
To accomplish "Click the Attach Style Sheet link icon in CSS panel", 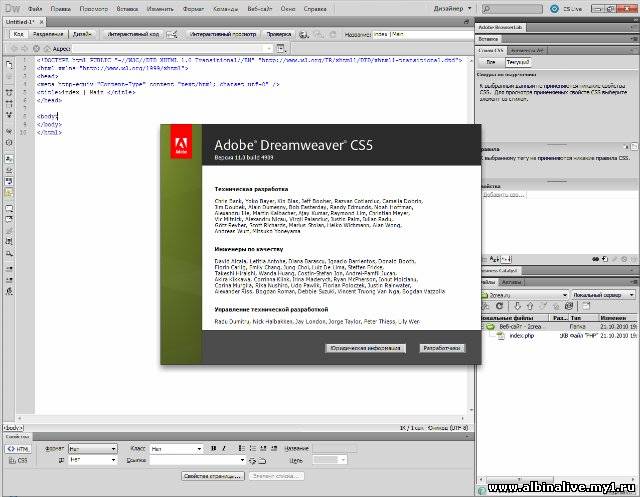I will 596,259.
